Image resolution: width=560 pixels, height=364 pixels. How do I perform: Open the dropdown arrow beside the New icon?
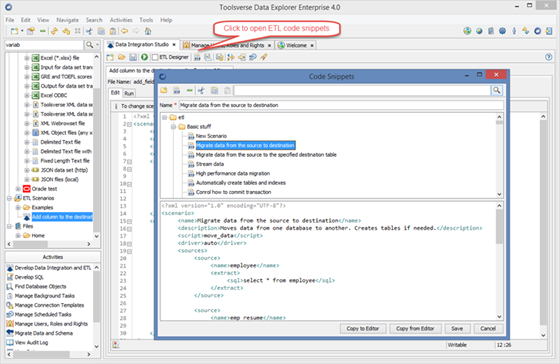(22, 31)
